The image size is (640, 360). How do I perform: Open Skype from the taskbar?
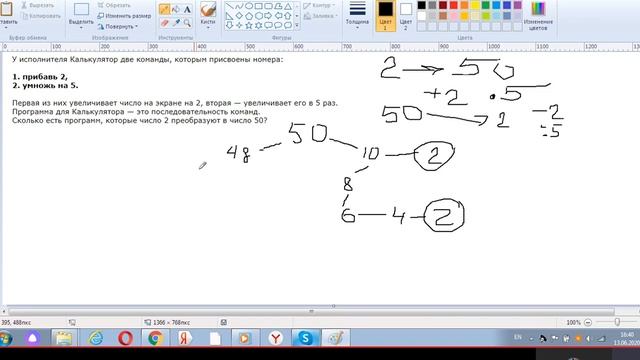(305, 338)
